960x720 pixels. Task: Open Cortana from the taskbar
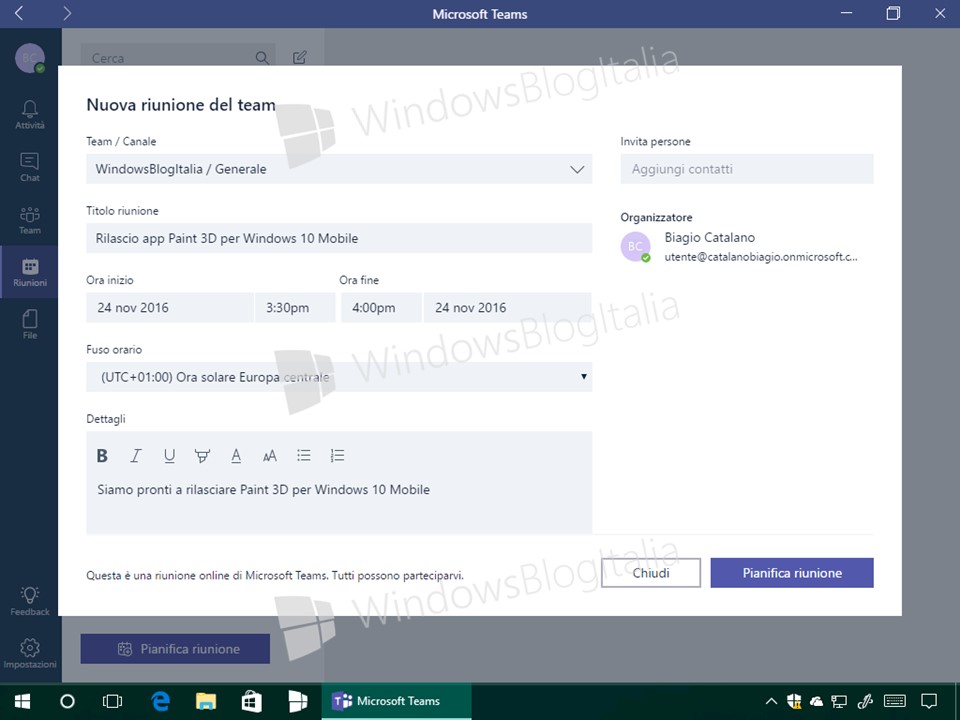point(67,701)
